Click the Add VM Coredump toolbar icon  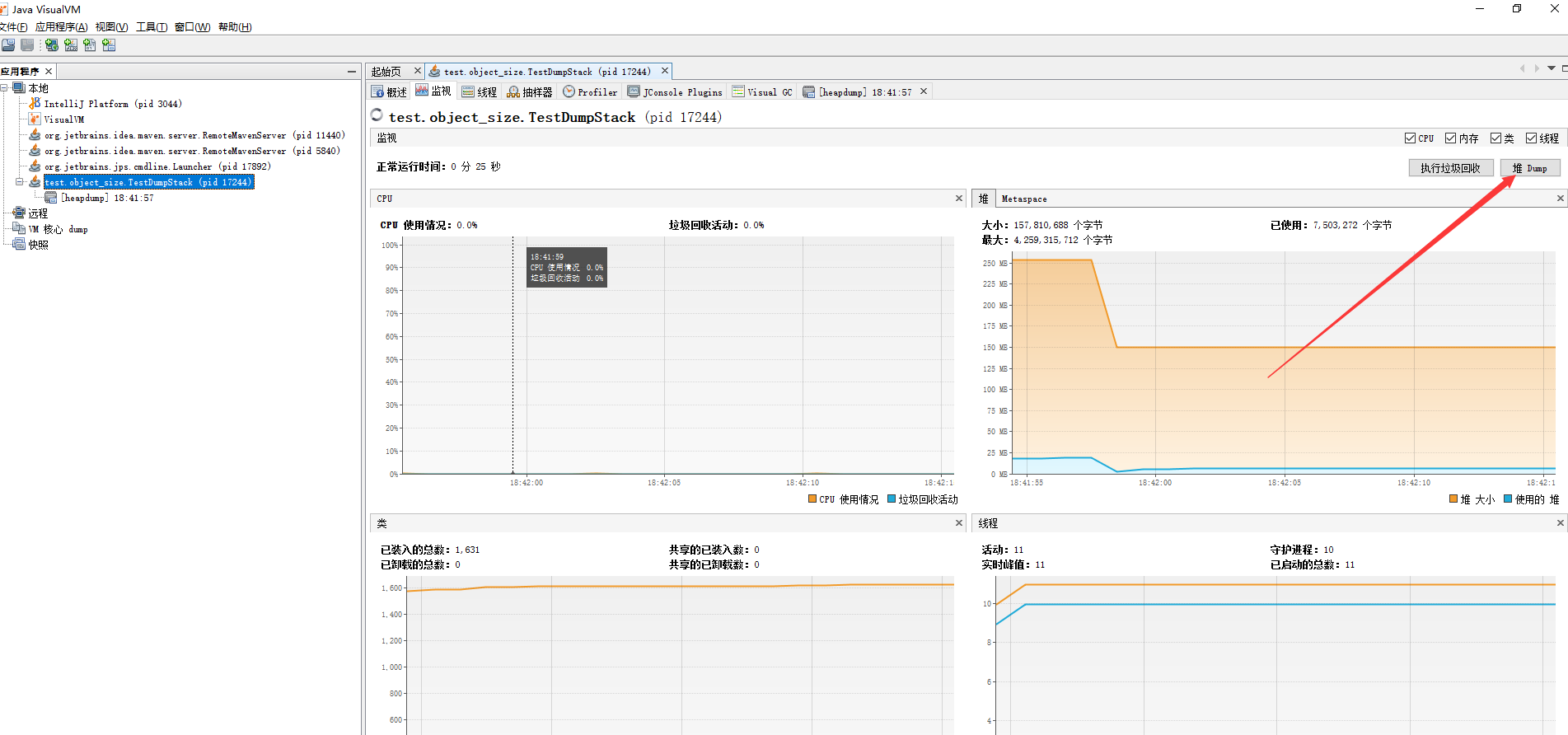pyautogui.click(x=90, y=45)
